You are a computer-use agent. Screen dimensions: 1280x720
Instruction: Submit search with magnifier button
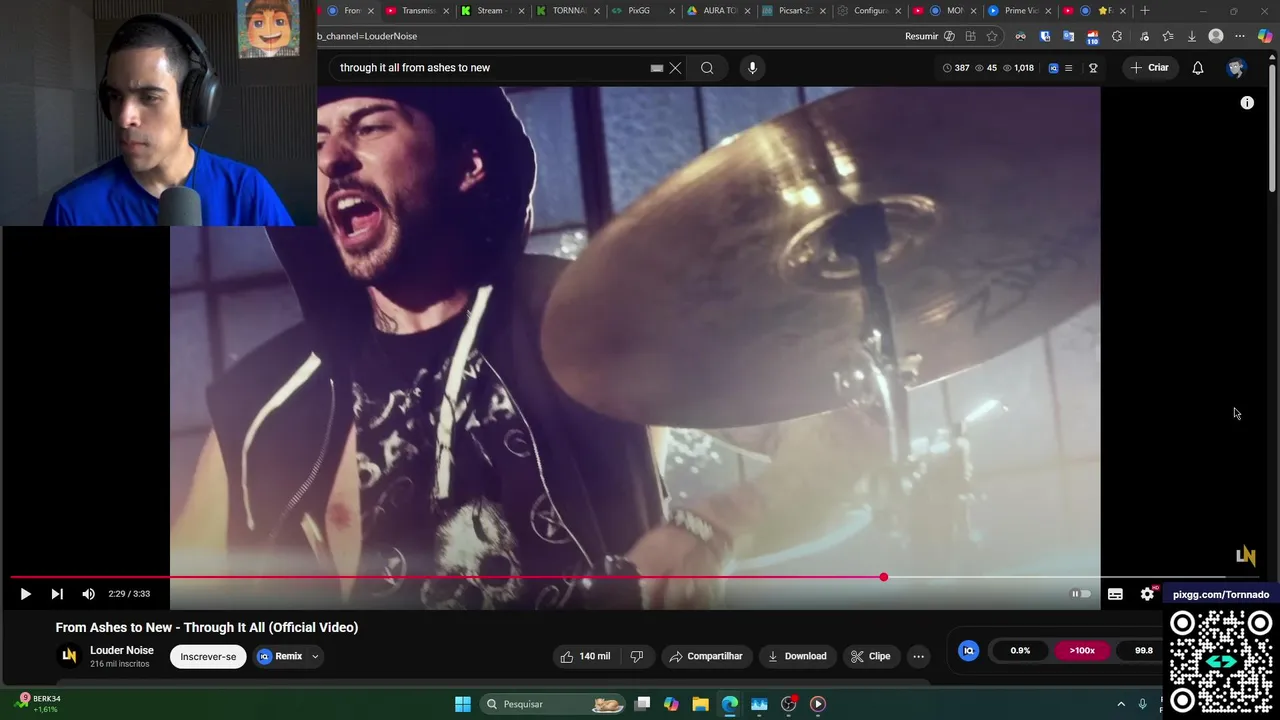tap(707, 68)
